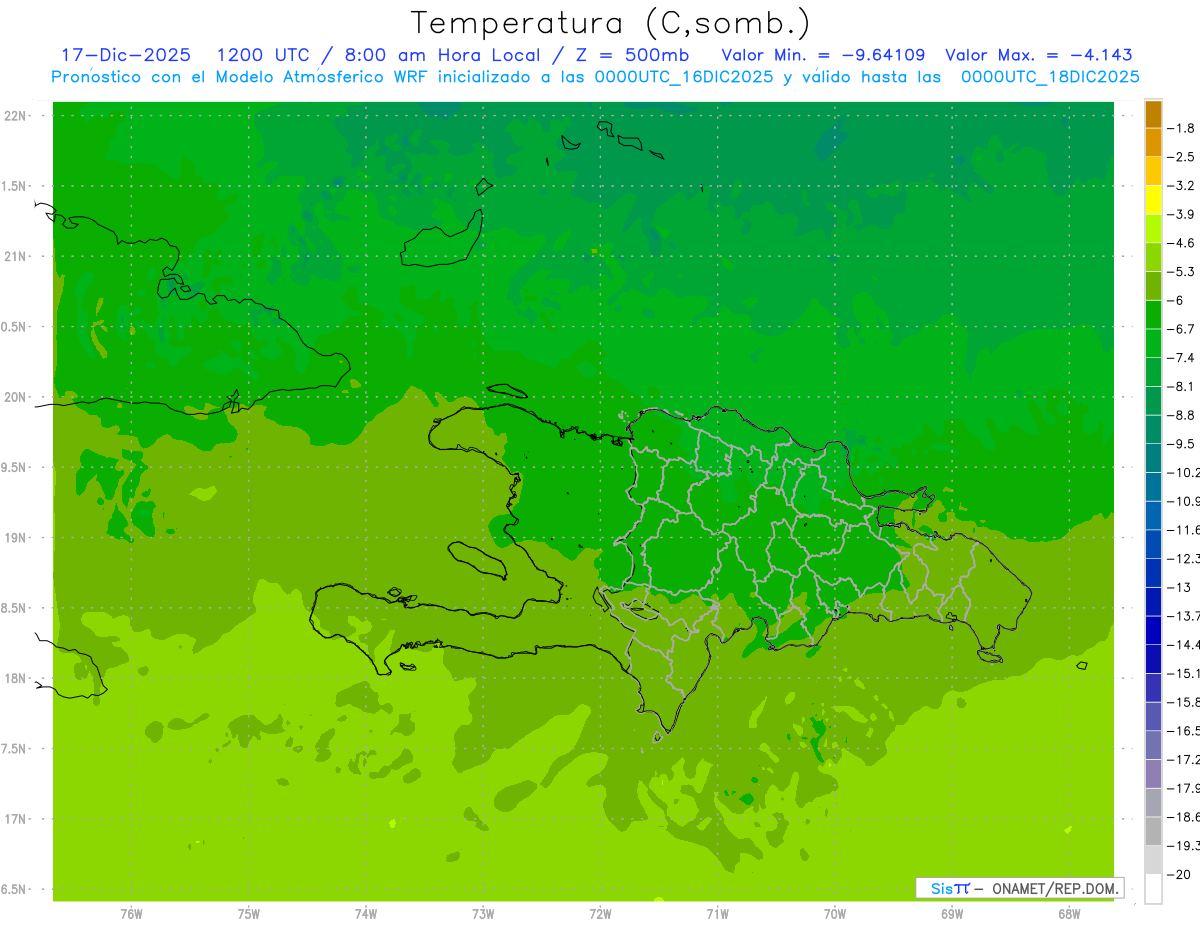Click the "75W" longitude label
1200x927 pixels.
coord(248,914)
